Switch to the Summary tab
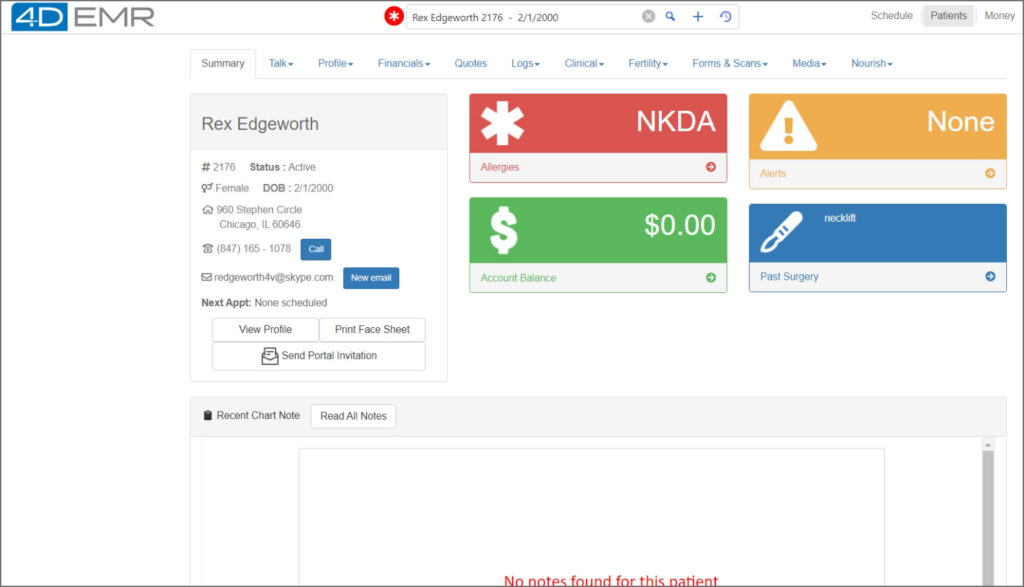 [x=222, y=63]
